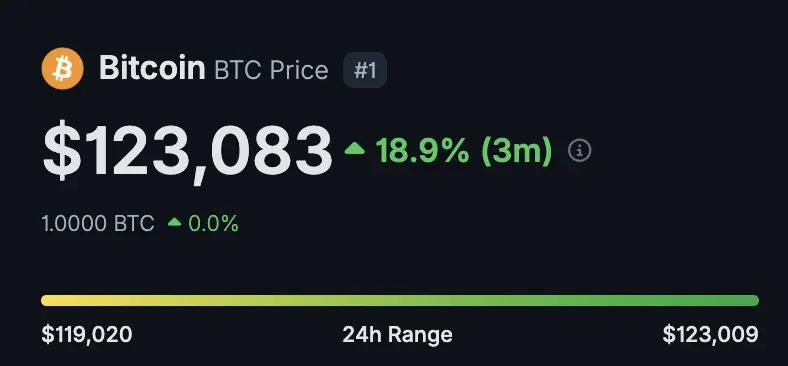Click the small green arrow before 0.0%
This screenshot has width=788, height=366.
(x=174, y=222)
